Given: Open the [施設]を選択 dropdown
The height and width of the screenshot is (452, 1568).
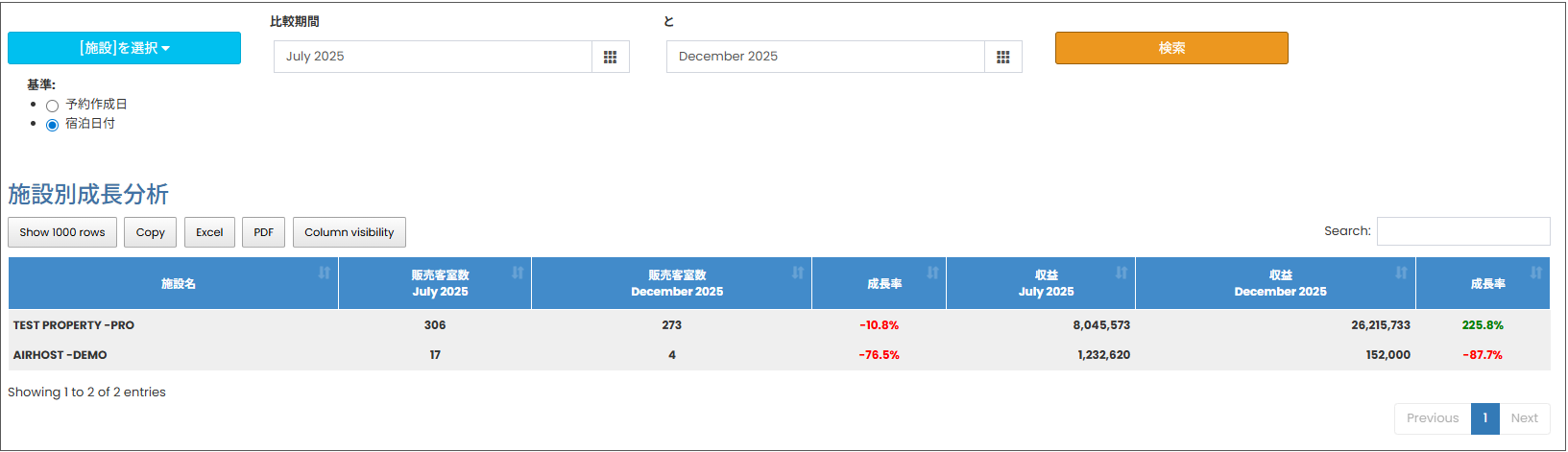Looking at the screenshot, I should (124, 48).
